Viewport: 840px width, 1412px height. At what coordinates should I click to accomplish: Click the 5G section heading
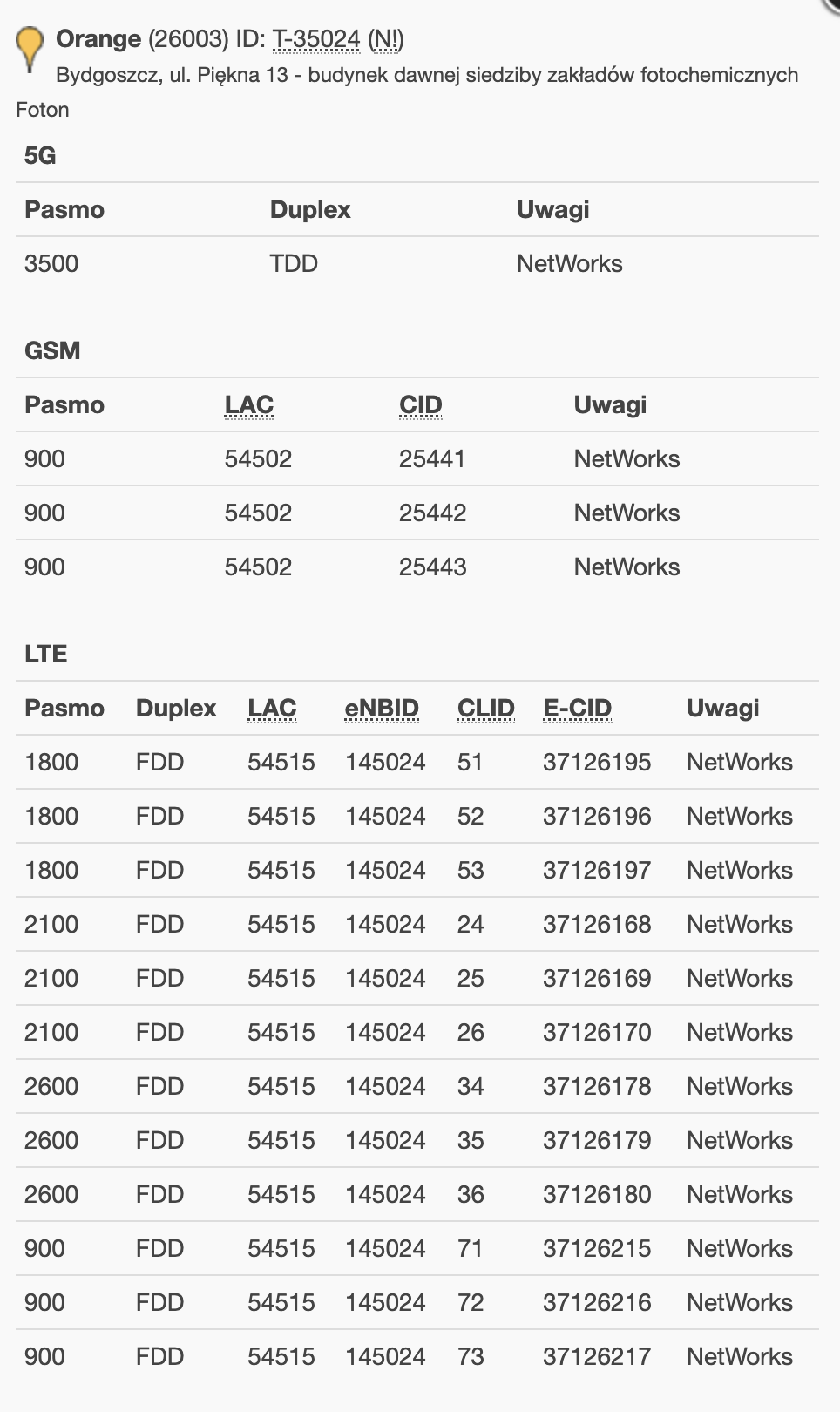(40, 155)
